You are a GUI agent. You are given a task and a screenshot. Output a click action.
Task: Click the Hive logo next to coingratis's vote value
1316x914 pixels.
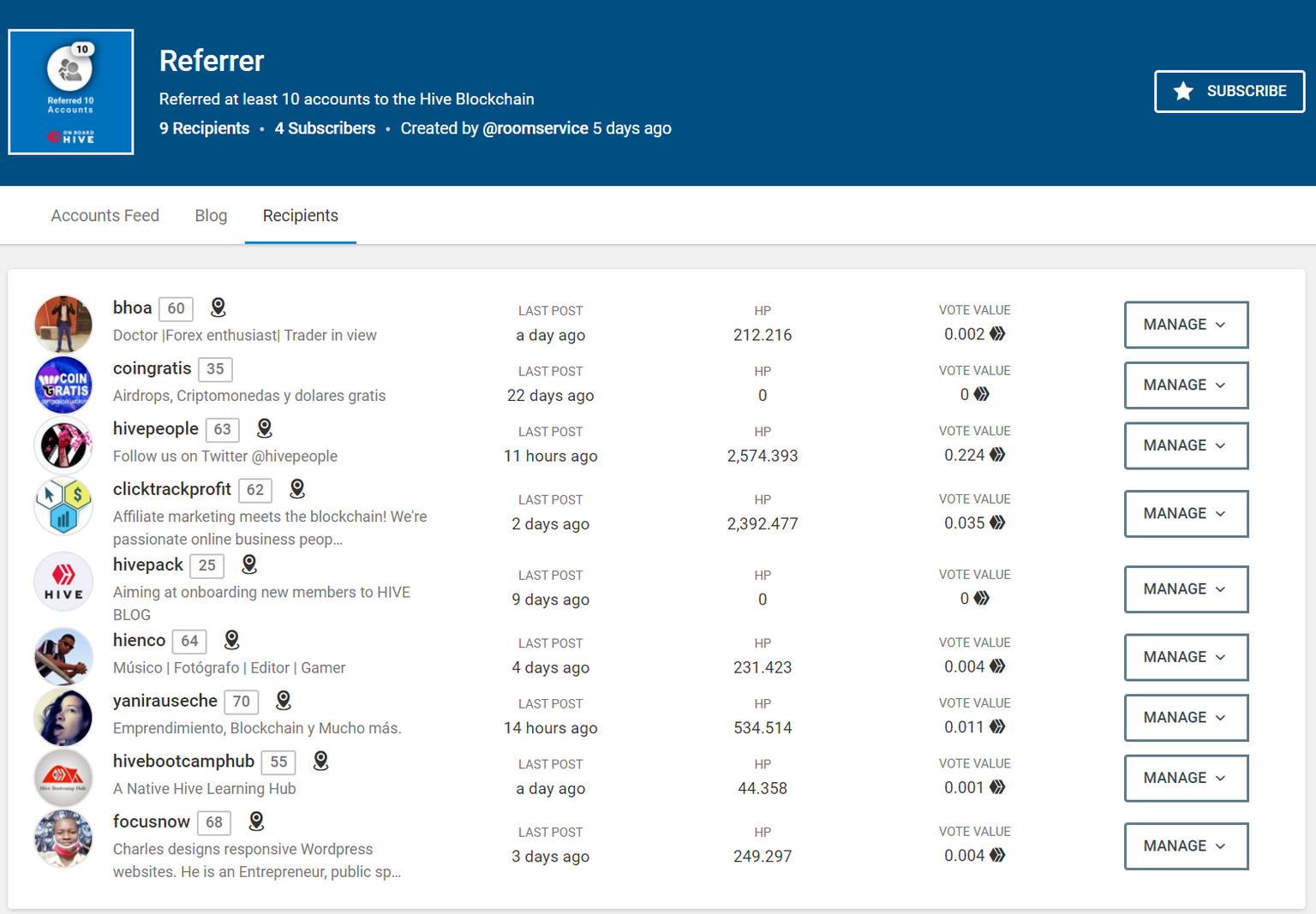click(x=982, y=394)
